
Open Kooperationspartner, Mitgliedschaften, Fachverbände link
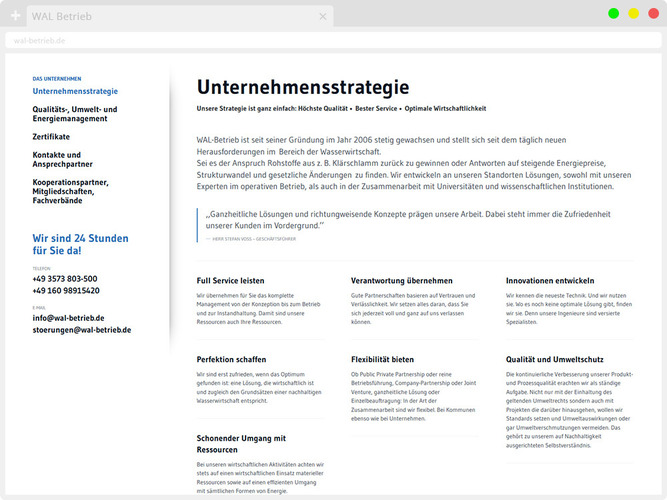[80, 188]
